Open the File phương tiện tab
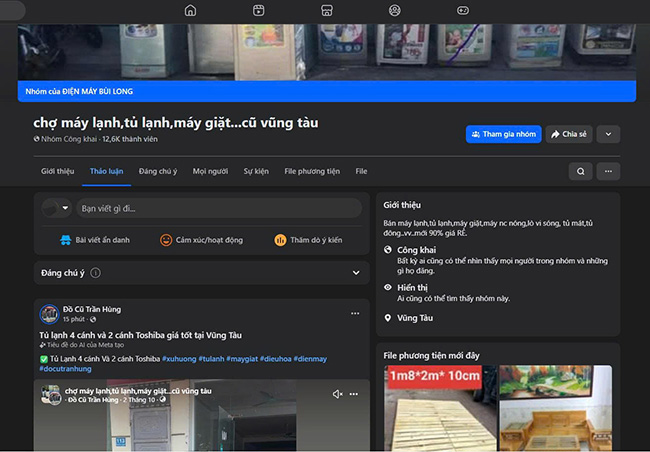This screenshot has width=650, height=452. [312, 171]
